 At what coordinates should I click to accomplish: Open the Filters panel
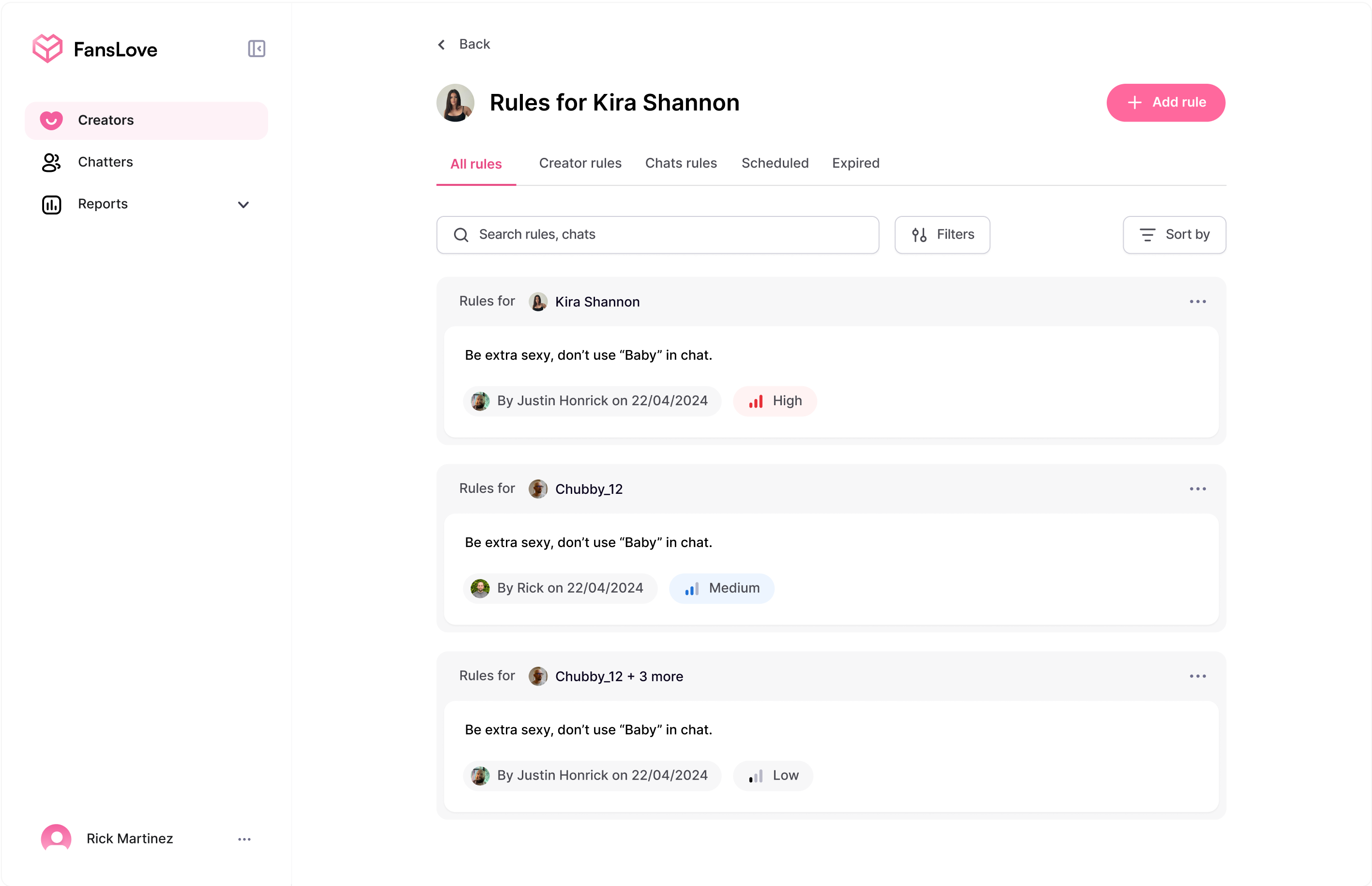pyautogui.click(x=942, y=235)
